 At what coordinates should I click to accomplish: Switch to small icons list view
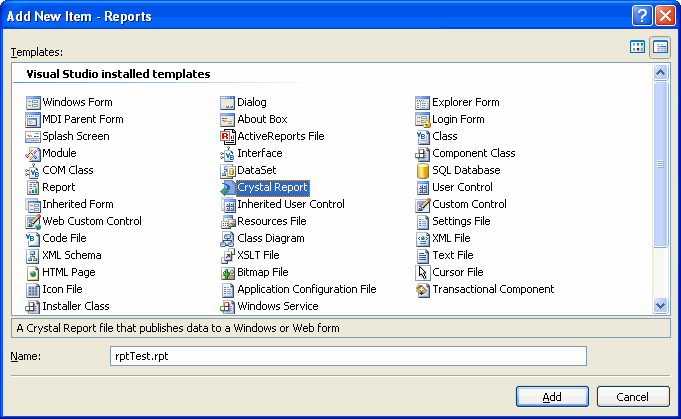click(x=660, y=47)
